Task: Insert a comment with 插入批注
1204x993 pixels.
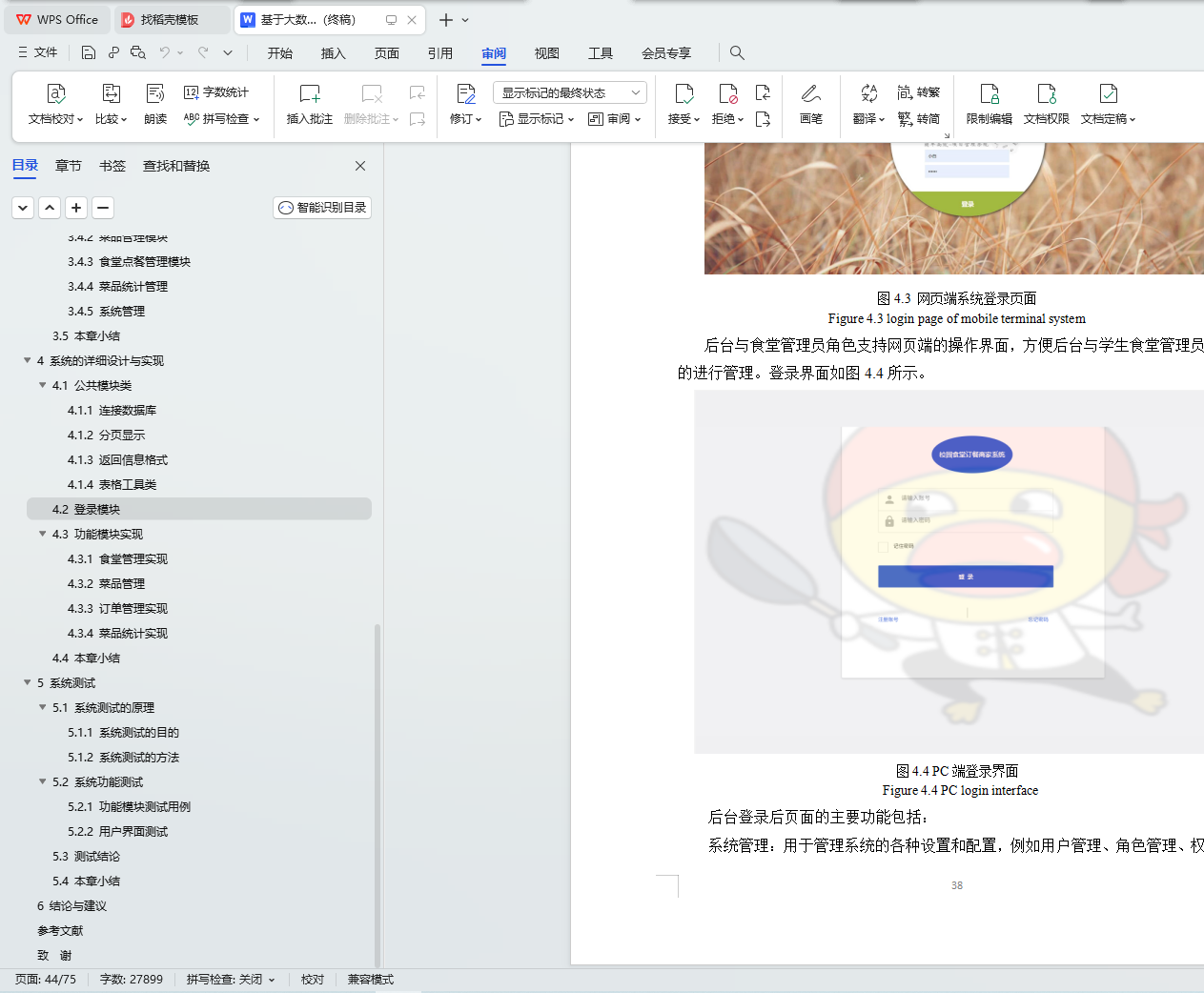Action: pyautogui.click(x=310, y=104)
